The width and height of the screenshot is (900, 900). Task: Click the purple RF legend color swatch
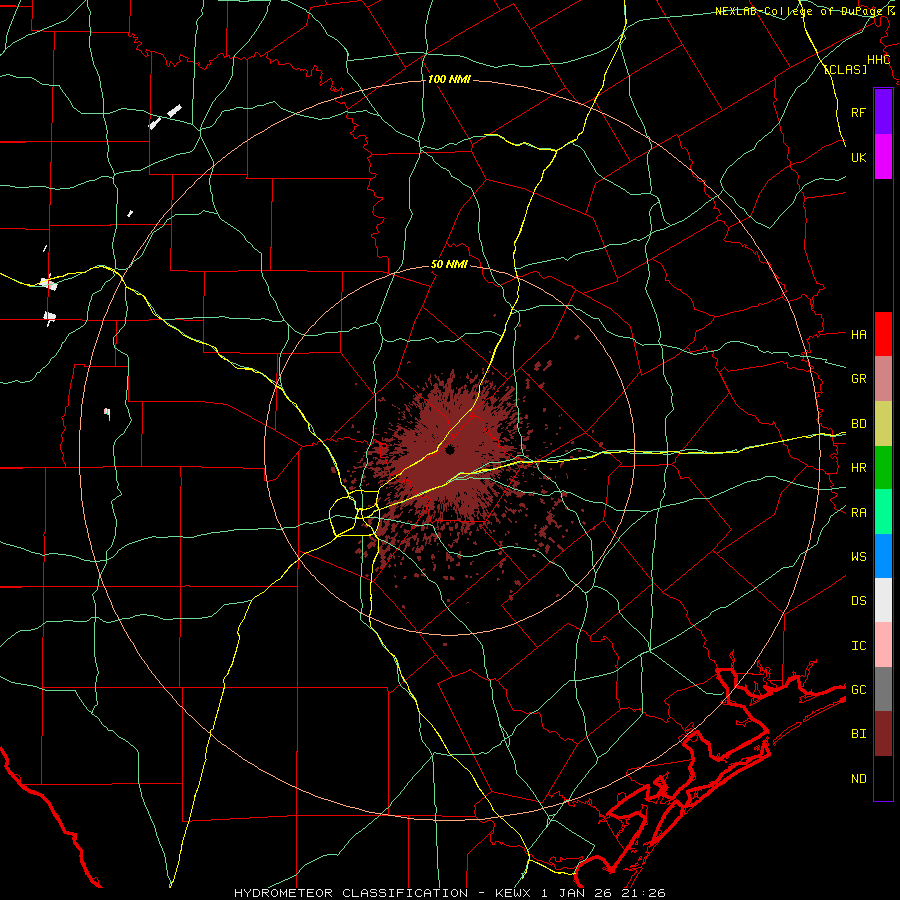point(883,112)
